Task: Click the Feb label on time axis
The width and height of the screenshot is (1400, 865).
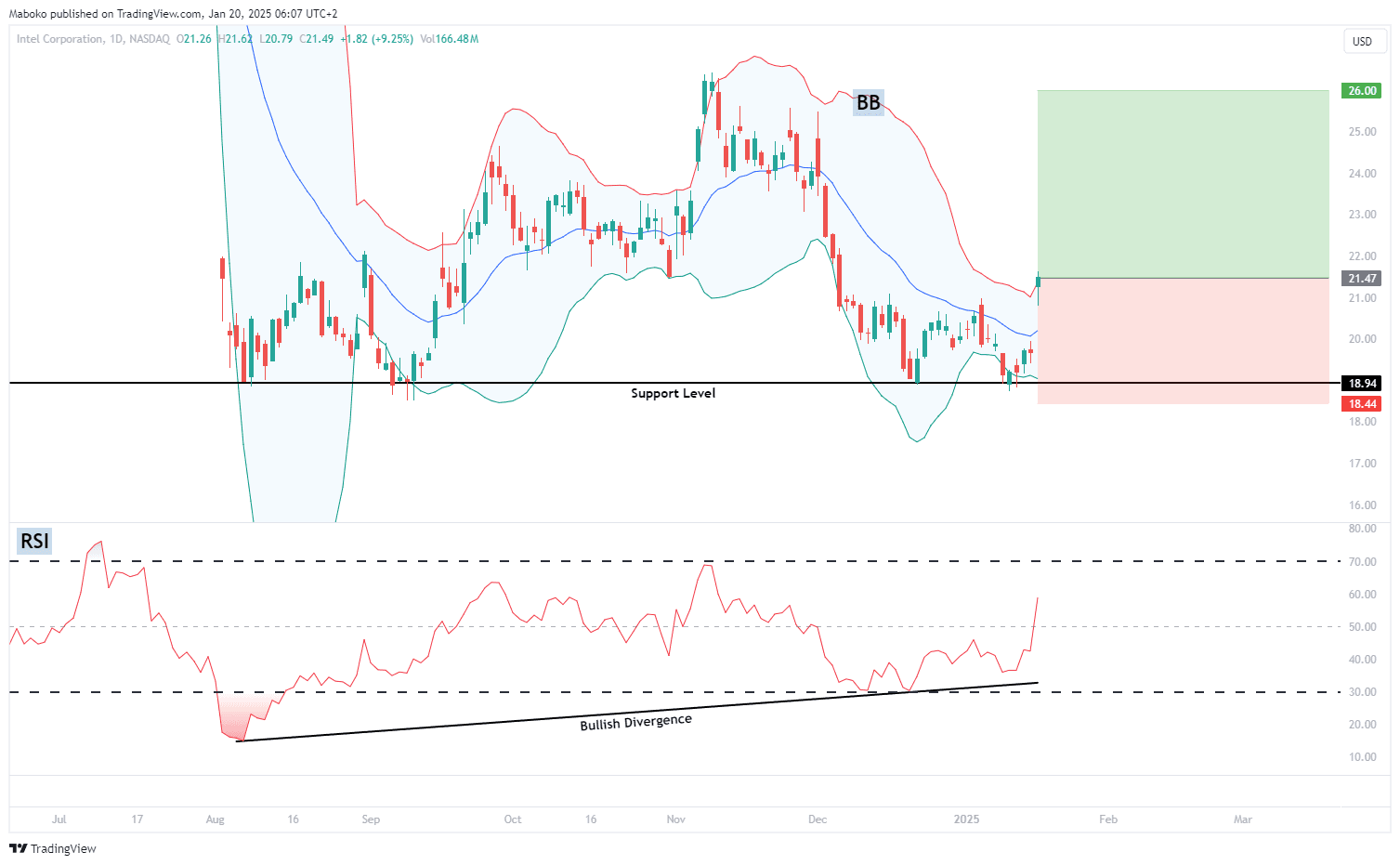Action: coord(1108,819)
